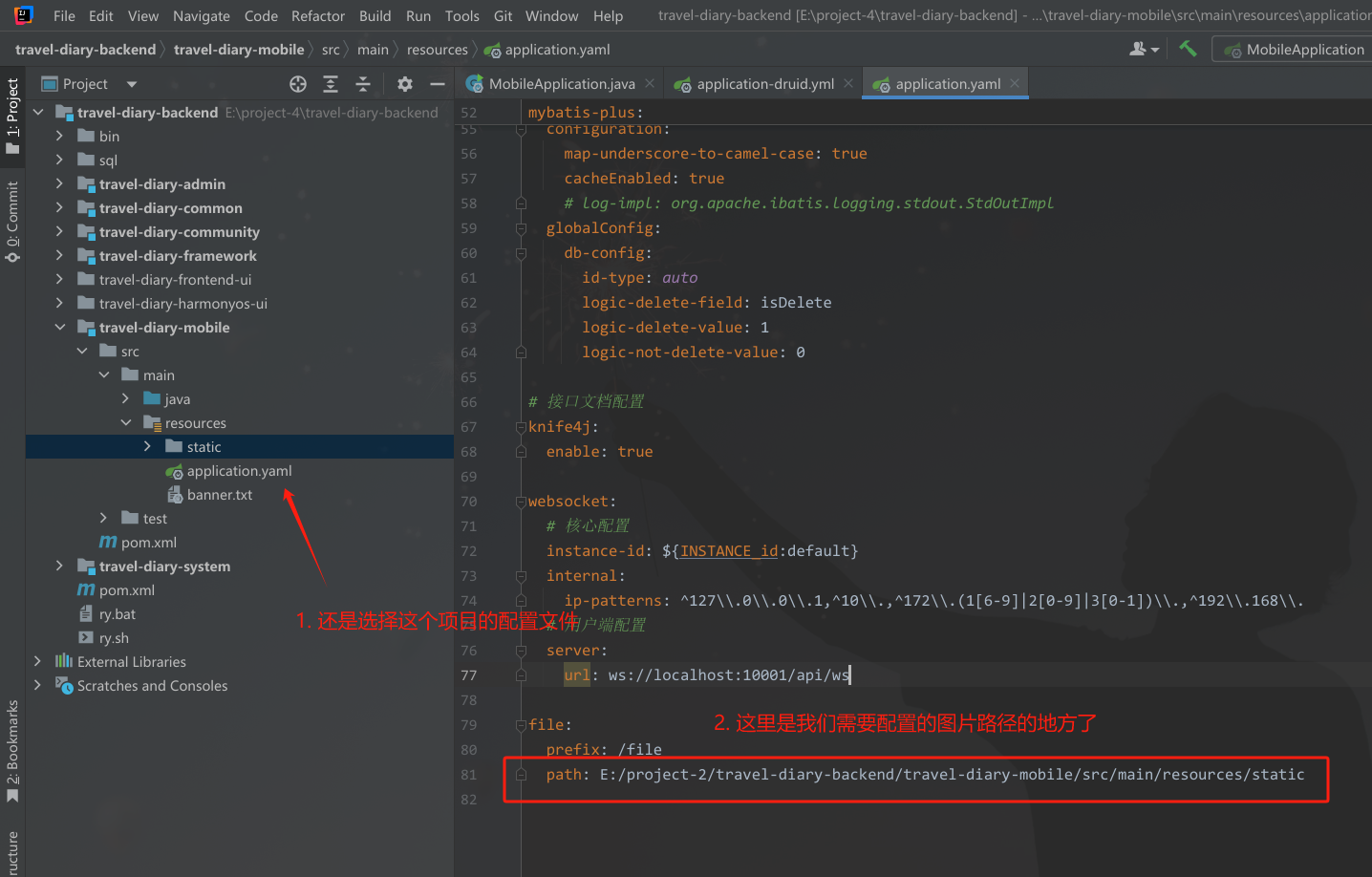
Task: Click the Collapse All icon in Project panel
Action: [x=363, y=84]
